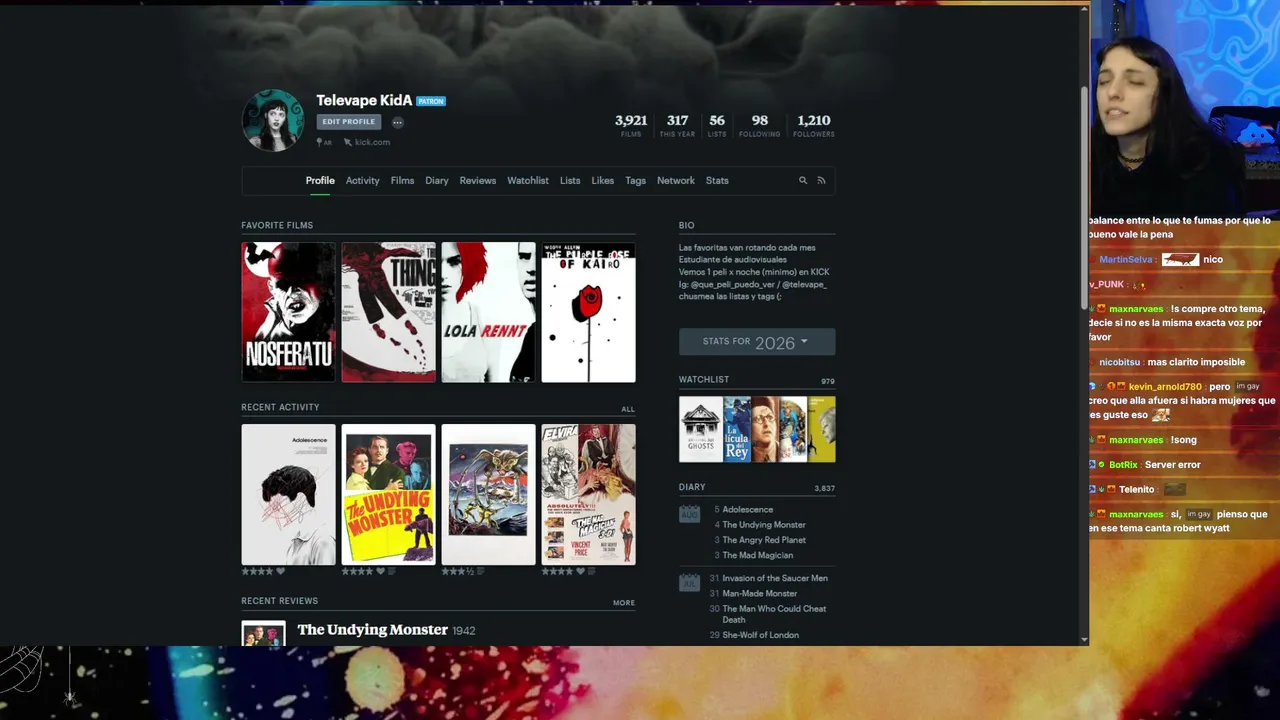The image size is (1280, 720).
Task: Open The Undying Monster review thumbnail
Action: (264, 633)
